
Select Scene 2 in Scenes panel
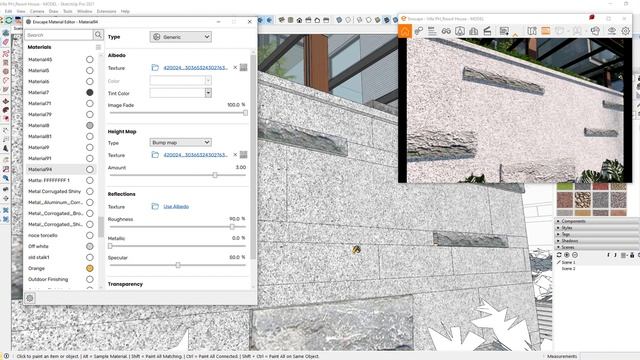[569, 269]
